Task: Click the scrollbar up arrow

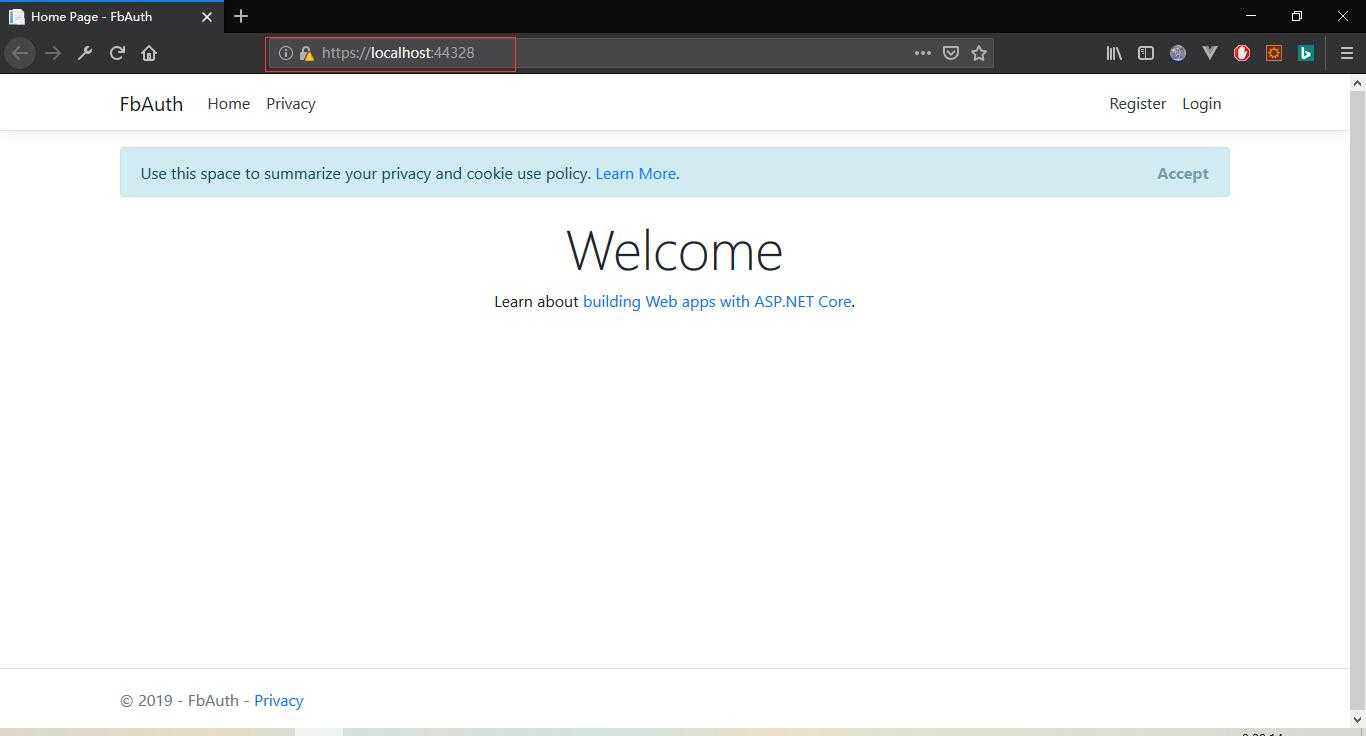Action: [x=1357, y=81]
